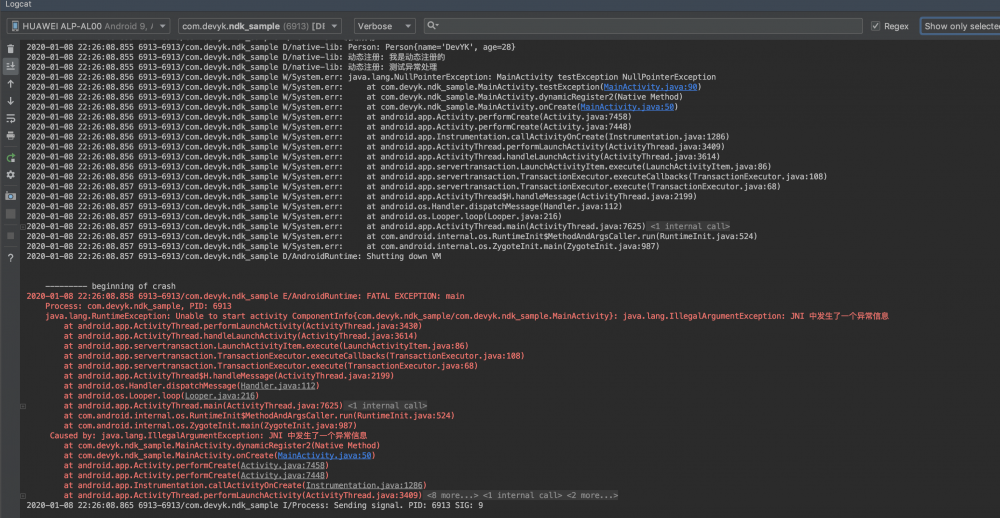1000x518 pixels.
Task: Open the com.devyk.ndk_sample process dropdown
Action: click(260, 26)
